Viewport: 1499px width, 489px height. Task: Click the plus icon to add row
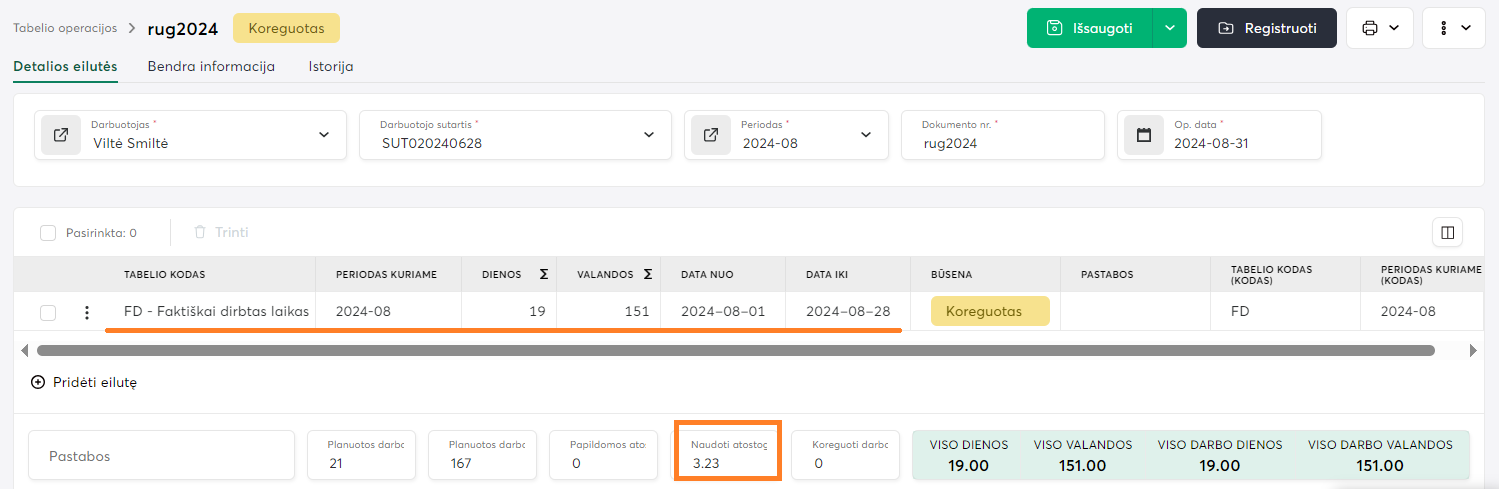click(x=38, y=382)
